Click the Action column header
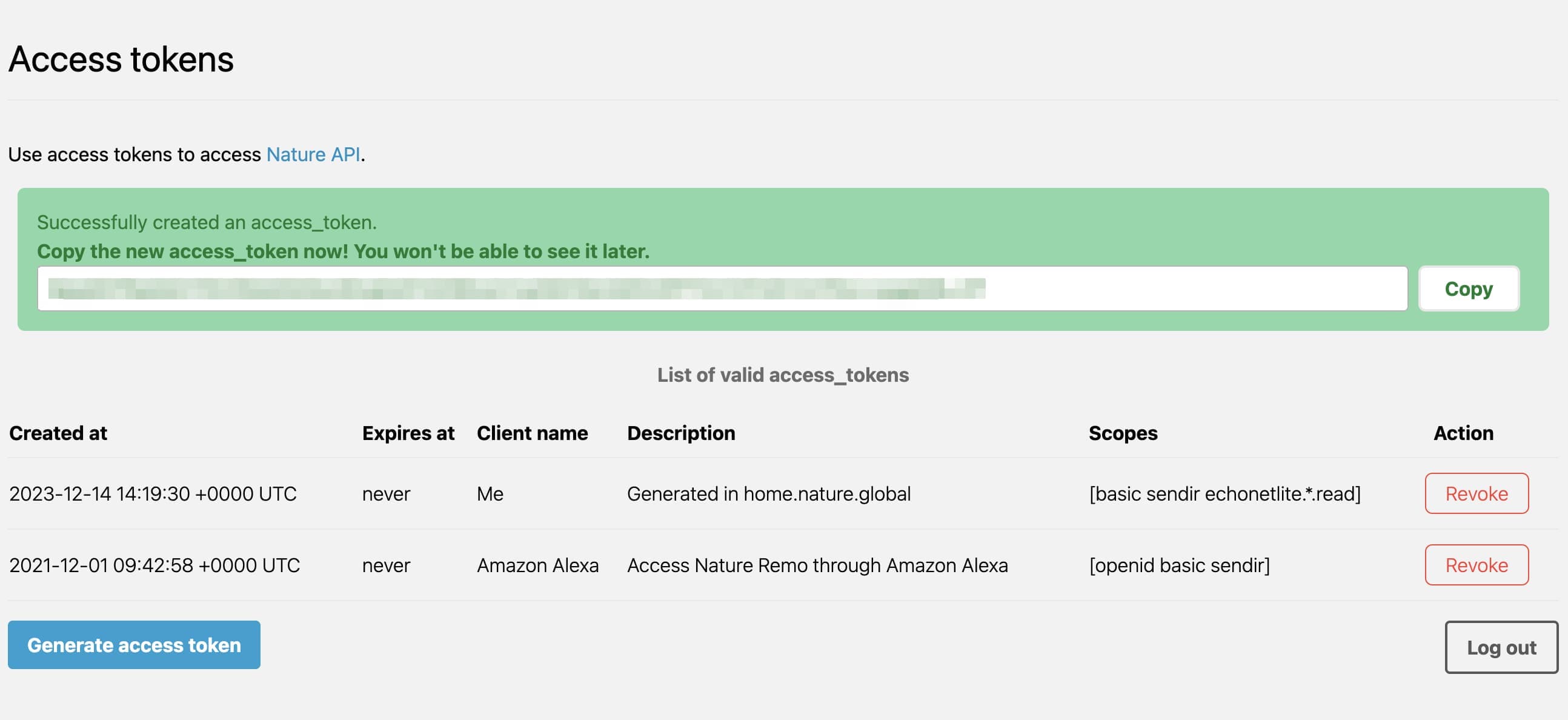 [1463, 433]
